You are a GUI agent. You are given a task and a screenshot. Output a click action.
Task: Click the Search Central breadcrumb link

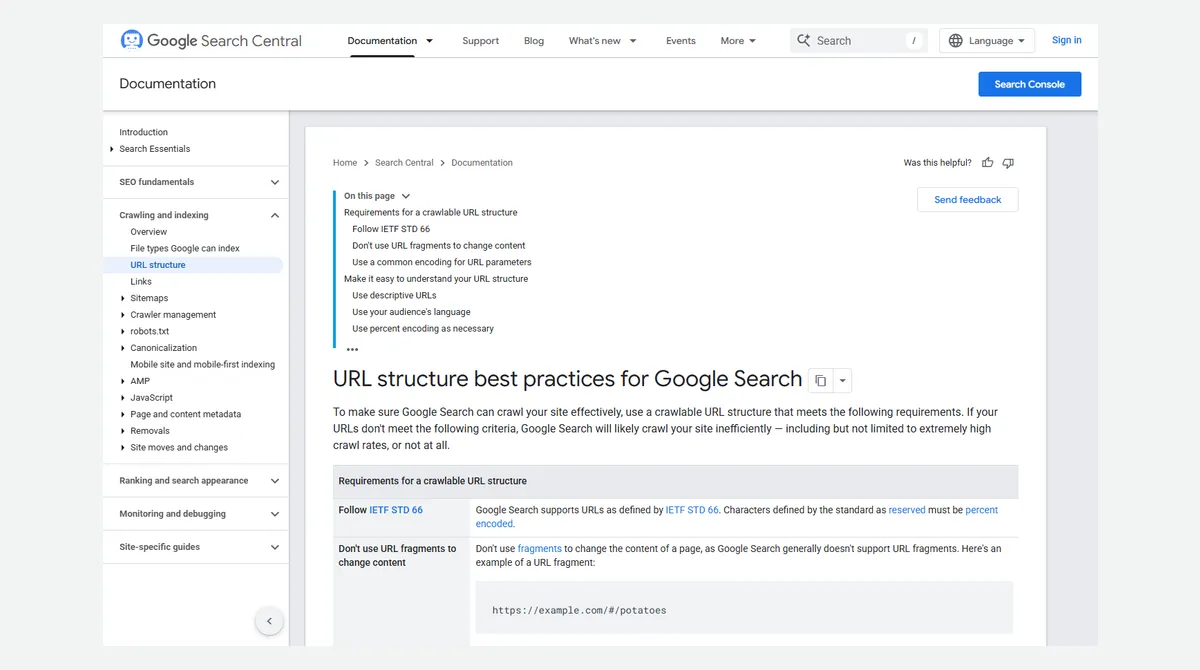click(x=404, y=163)
